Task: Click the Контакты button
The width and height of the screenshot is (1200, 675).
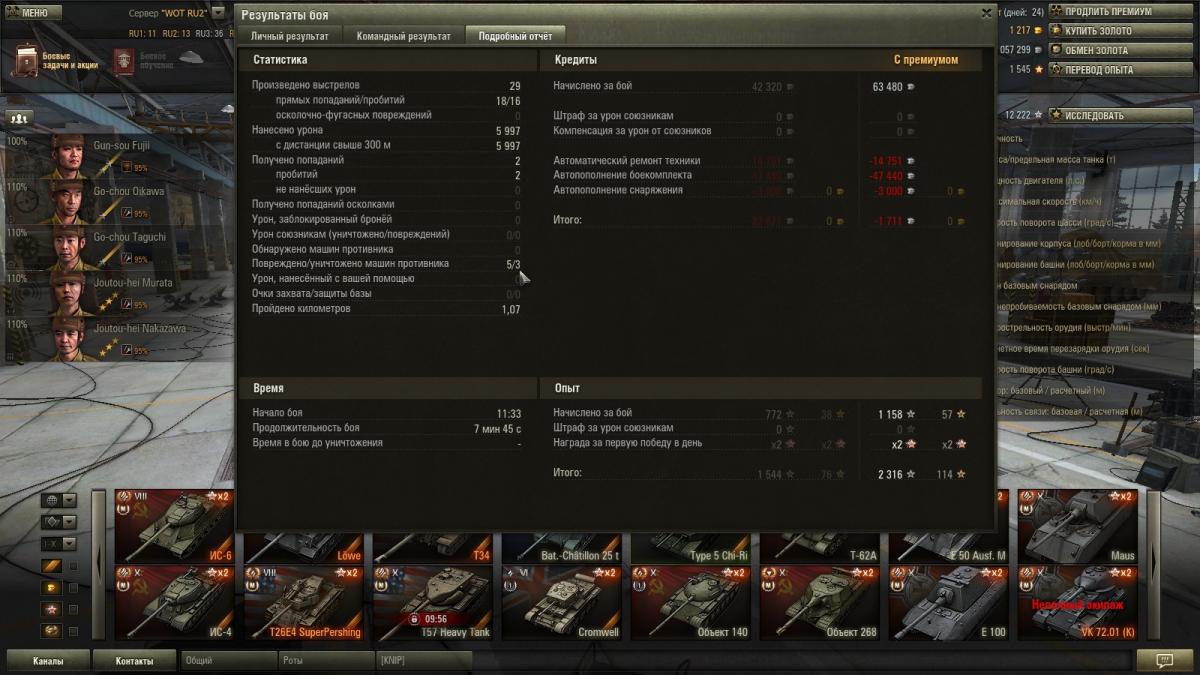Action: (x=134, y=661)
